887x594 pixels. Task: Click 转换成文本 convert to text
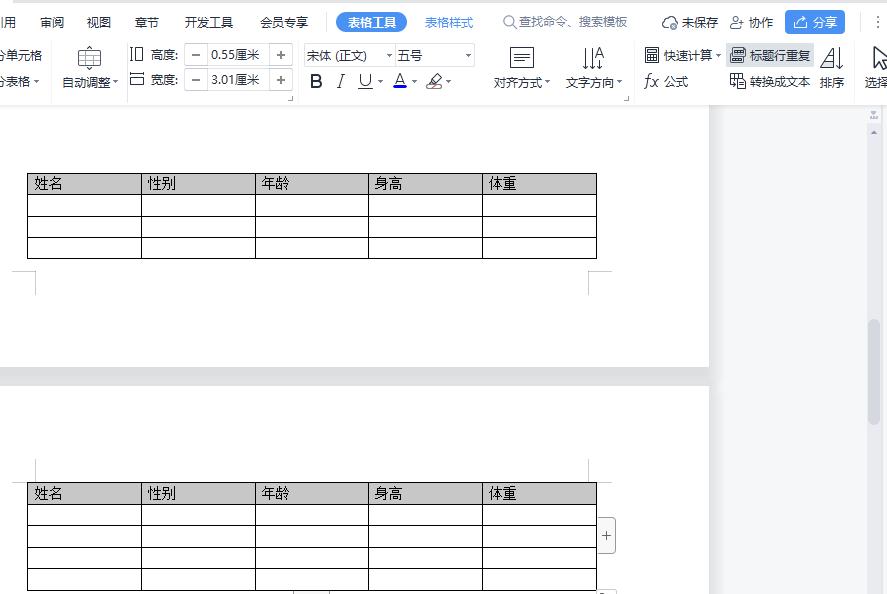coord(770,81)
